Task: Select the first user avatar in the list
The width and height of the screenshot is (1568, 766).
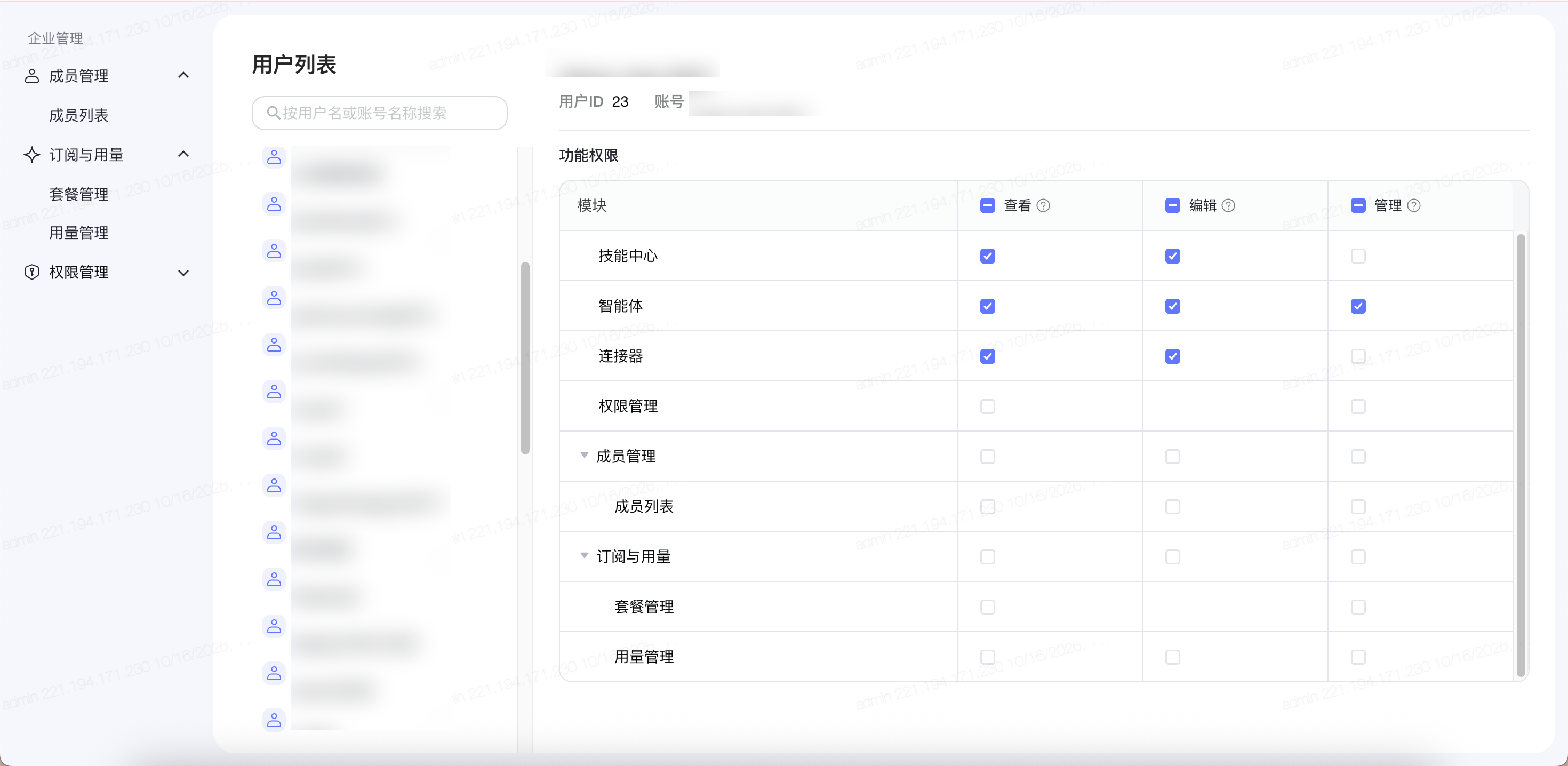Action: tap(274, 157)
